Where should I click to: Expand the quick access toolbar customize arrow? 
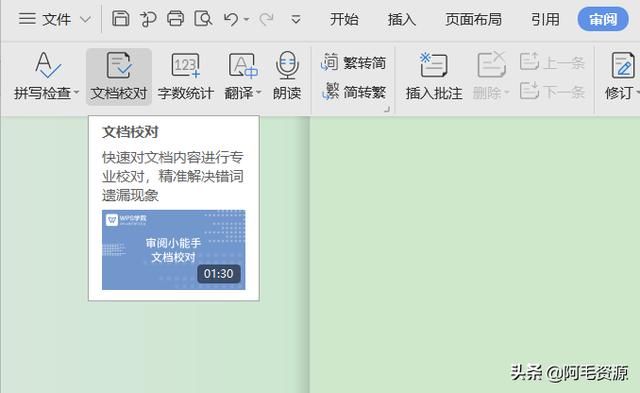296,19
